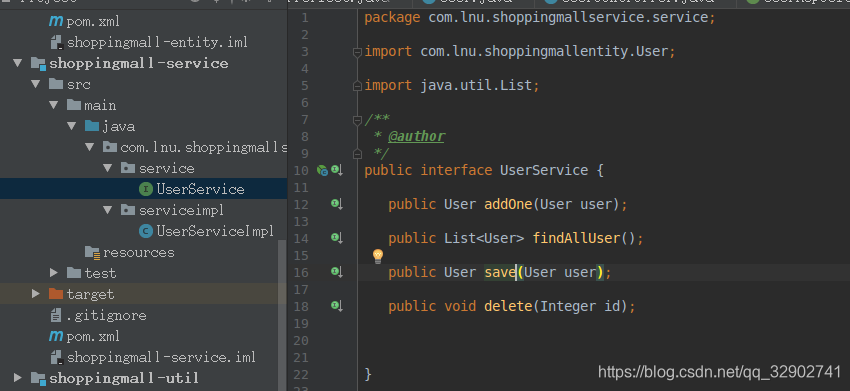Click the serviceimpl package icon
Screen dimensions: 850x391
tap(128, 210)
